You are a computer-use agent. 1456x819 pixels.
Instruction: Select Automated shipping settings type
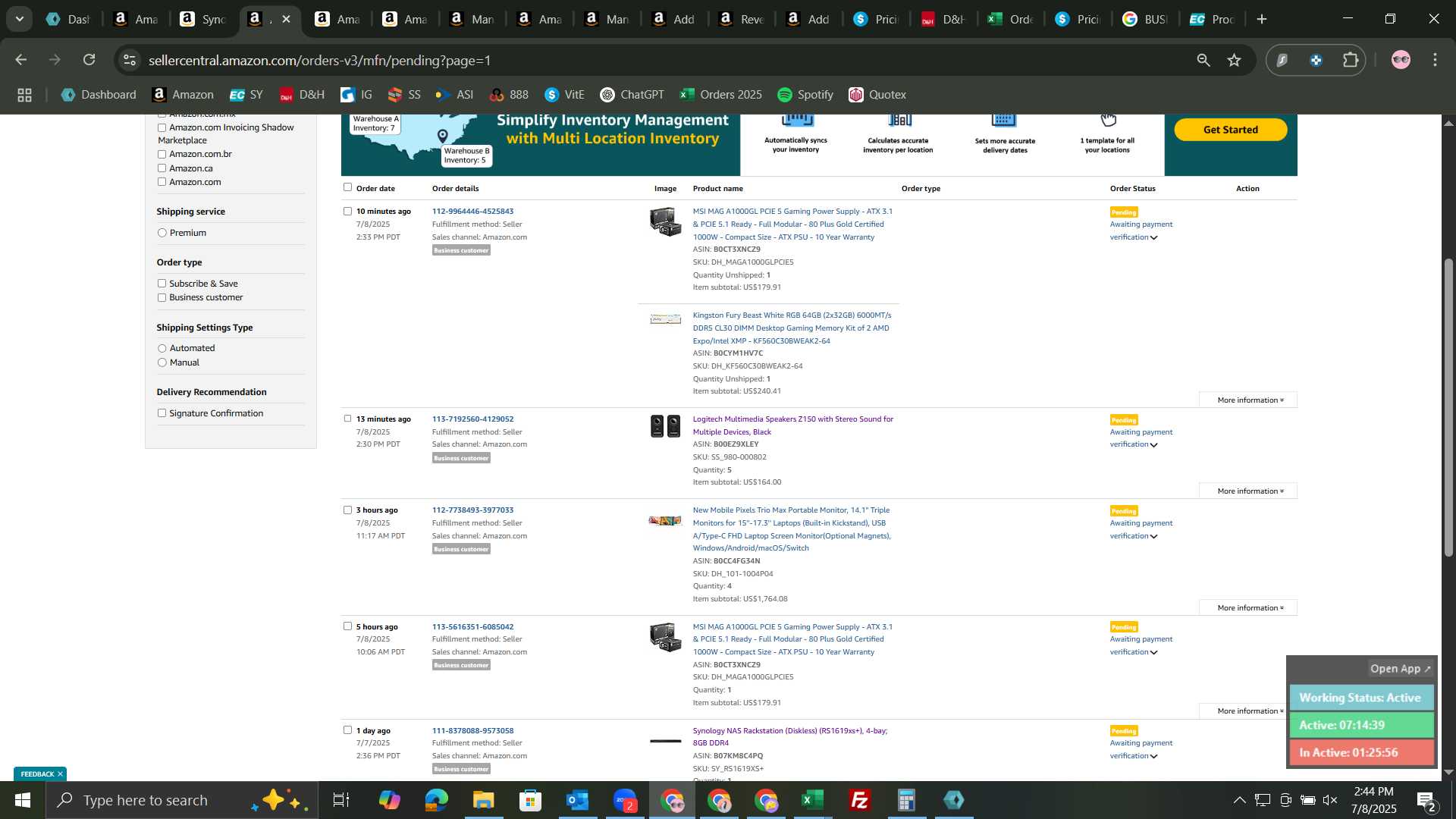click(x=162, y=348)
